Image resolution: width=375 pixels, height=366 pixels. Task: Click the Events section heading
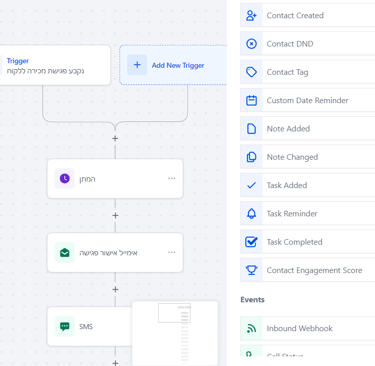252,300
